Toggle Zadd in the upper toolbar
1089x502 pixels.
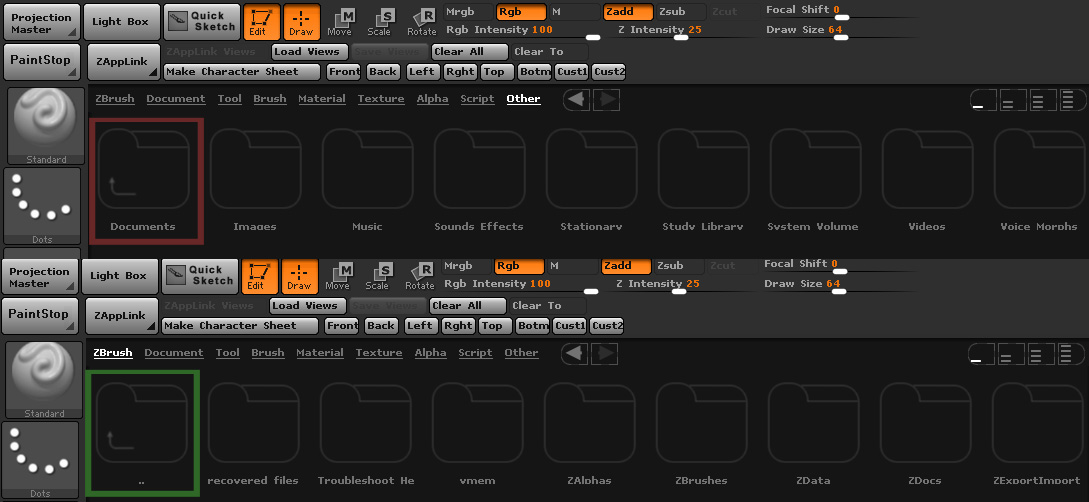click(x=628, y=12)
